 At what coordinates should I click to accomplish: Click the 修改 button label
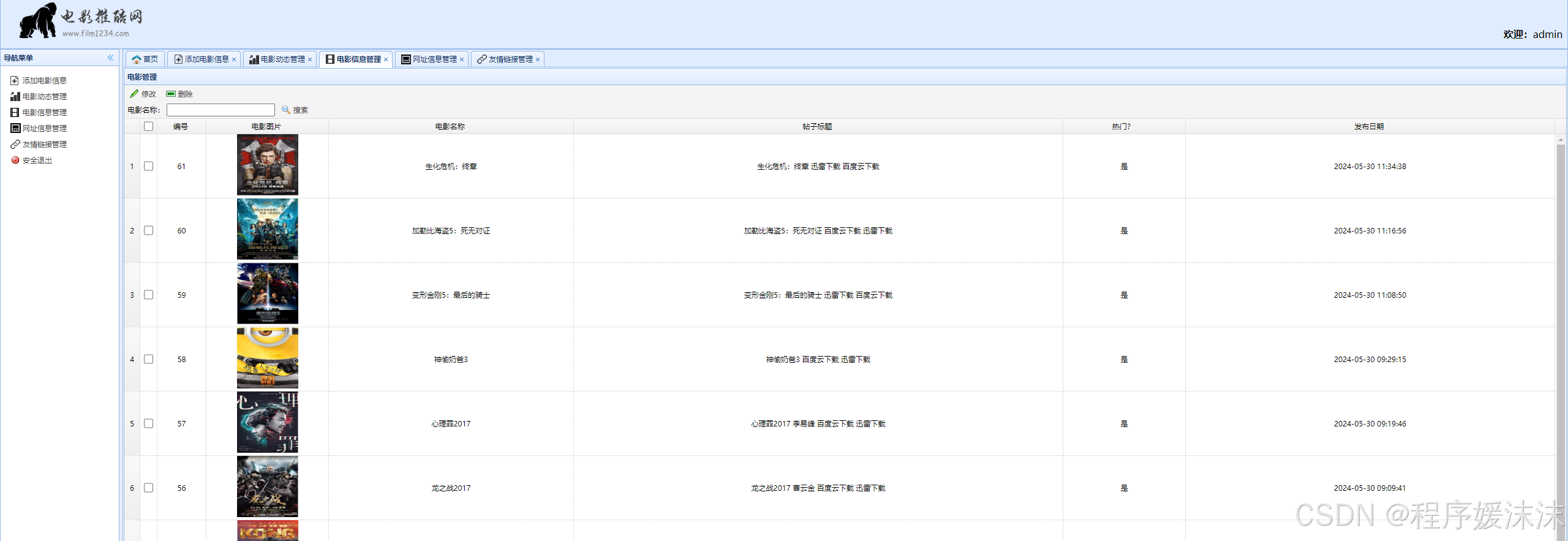pos(149,94)
